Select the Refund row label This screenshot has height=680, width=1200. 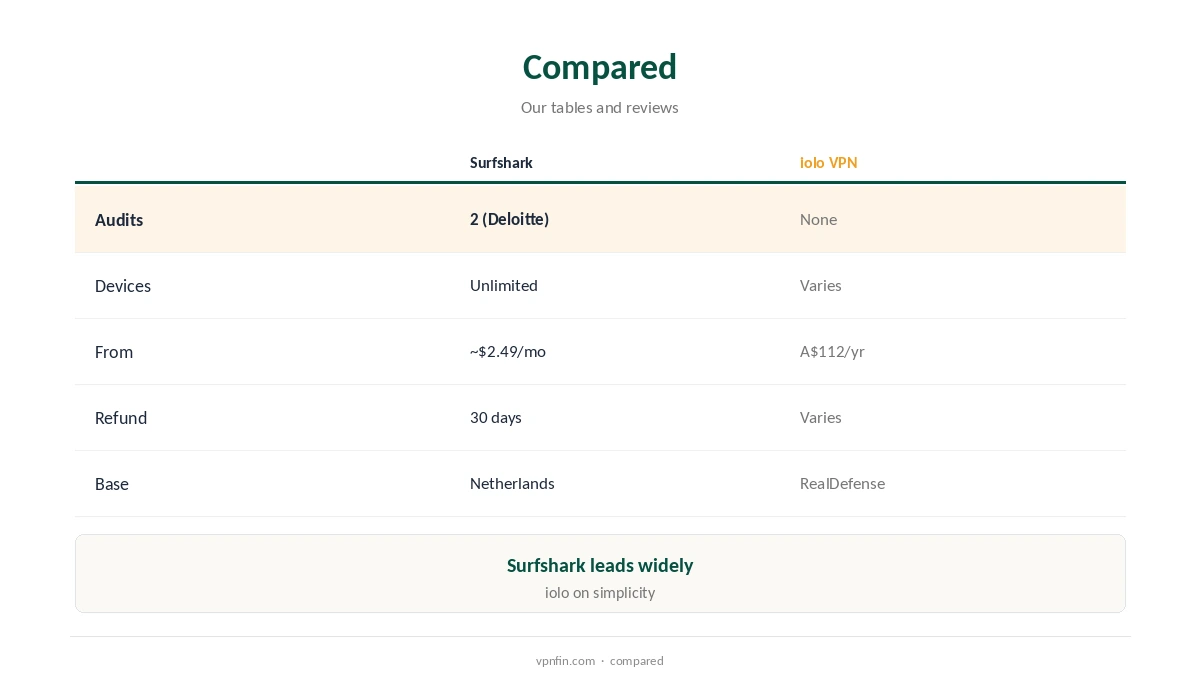coord(121,418)
